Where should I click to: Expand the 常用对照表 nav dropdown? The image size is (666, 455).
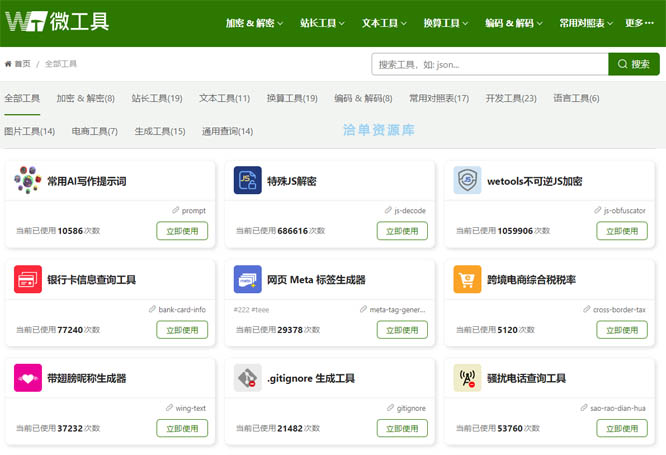click(x=586, y=23)
